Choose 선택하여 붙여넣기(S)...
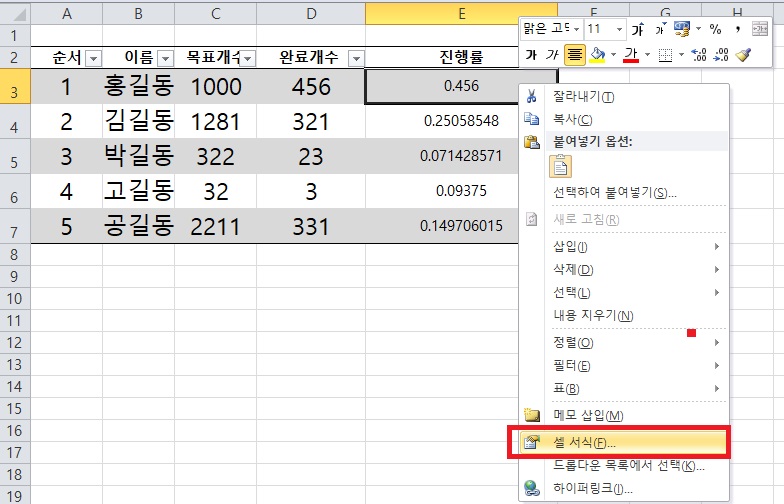The image size is (784, 504). (x=624, y=192)
